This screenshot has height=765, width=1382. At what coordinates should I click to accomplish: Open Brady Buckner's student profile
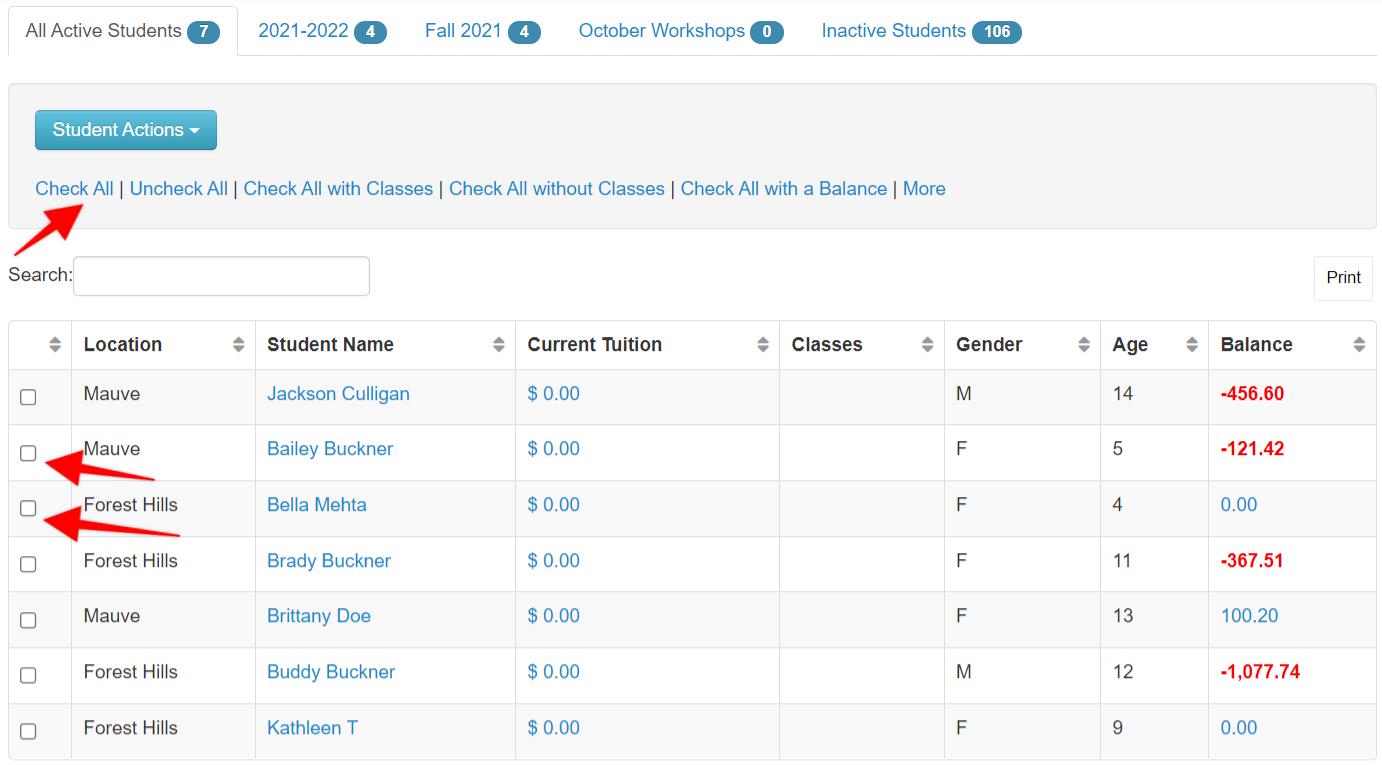[x=329, y=561]
